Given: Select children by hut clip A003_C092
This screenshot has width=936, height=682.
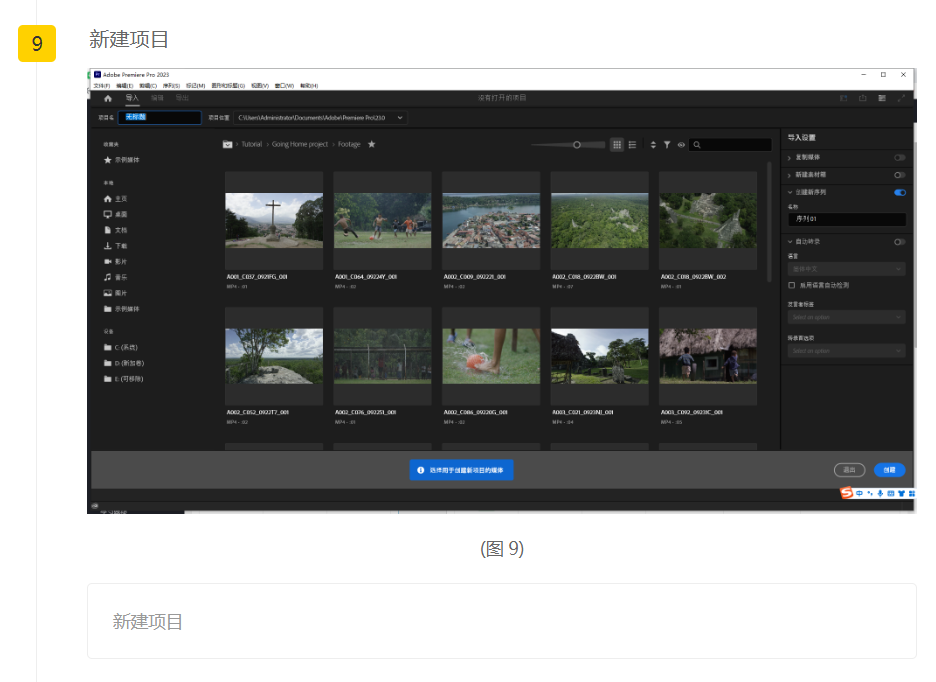Looking at the screenshot, I should tap(708, 356).
